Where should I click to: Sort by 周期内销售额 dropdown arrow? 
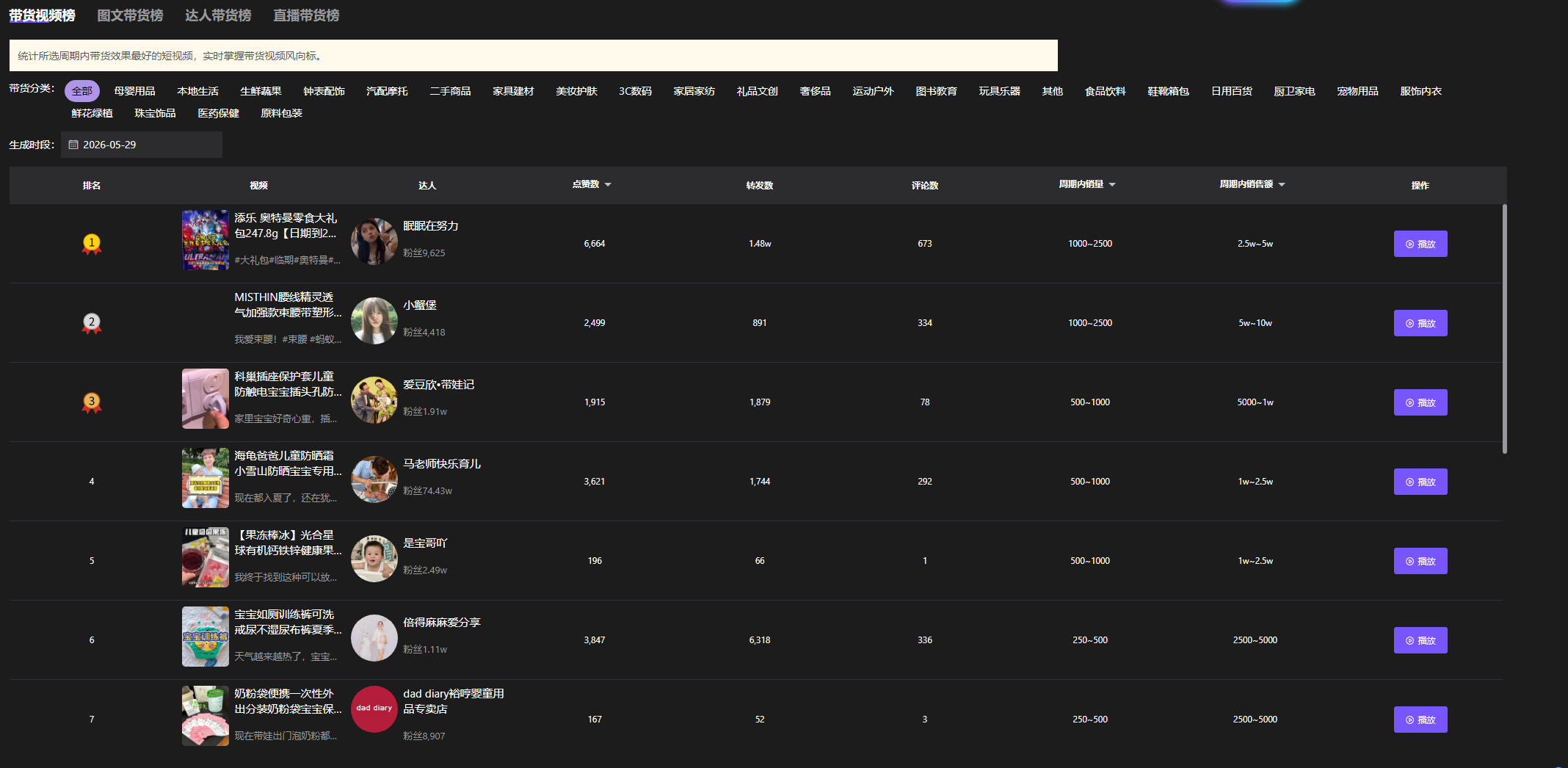pos(1282,185)
